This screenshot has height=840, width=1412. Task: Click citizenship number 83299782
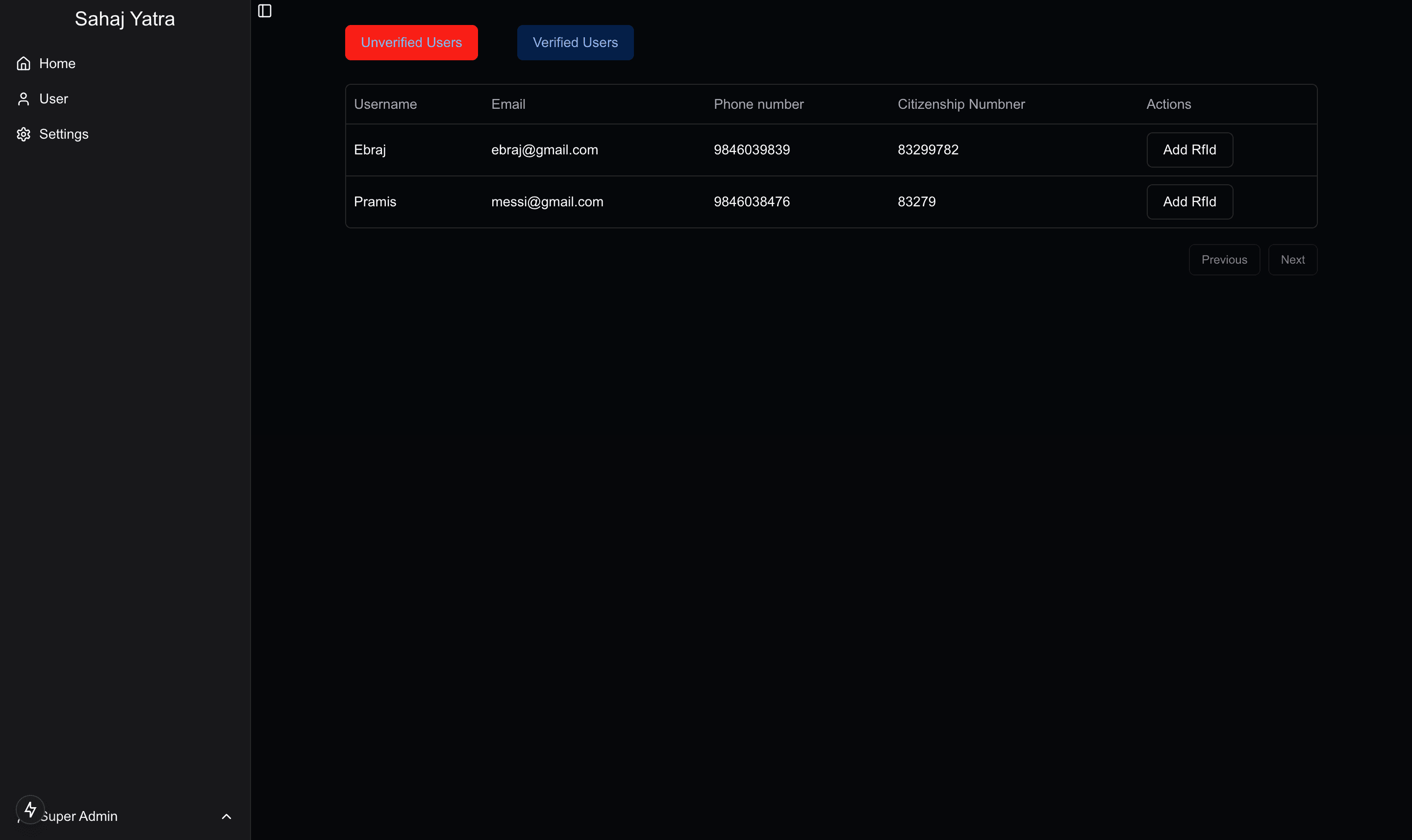pyautogui.click(x=928, y=150)
